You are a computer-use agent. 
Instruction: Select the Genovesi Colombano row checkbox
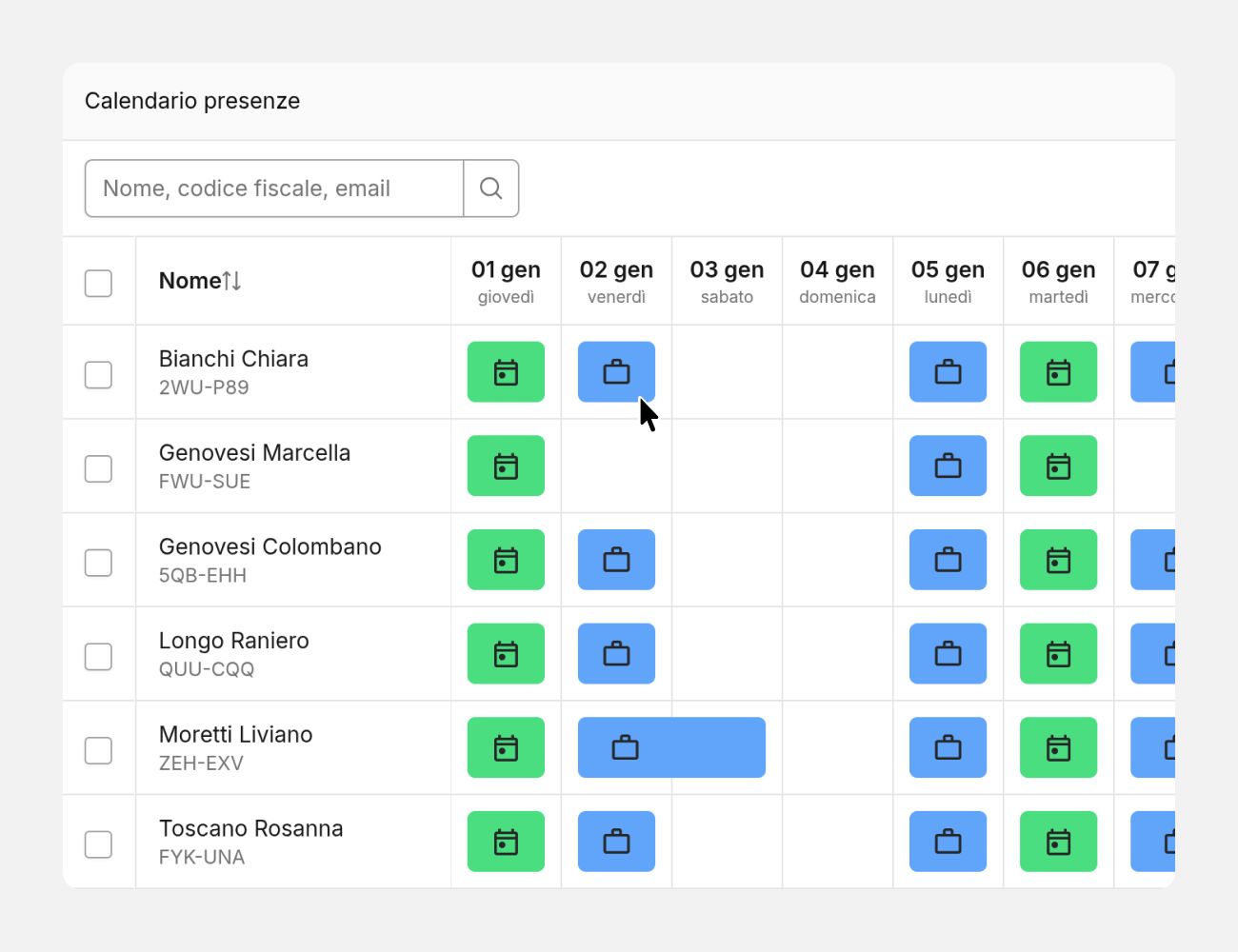pos(98,563)
